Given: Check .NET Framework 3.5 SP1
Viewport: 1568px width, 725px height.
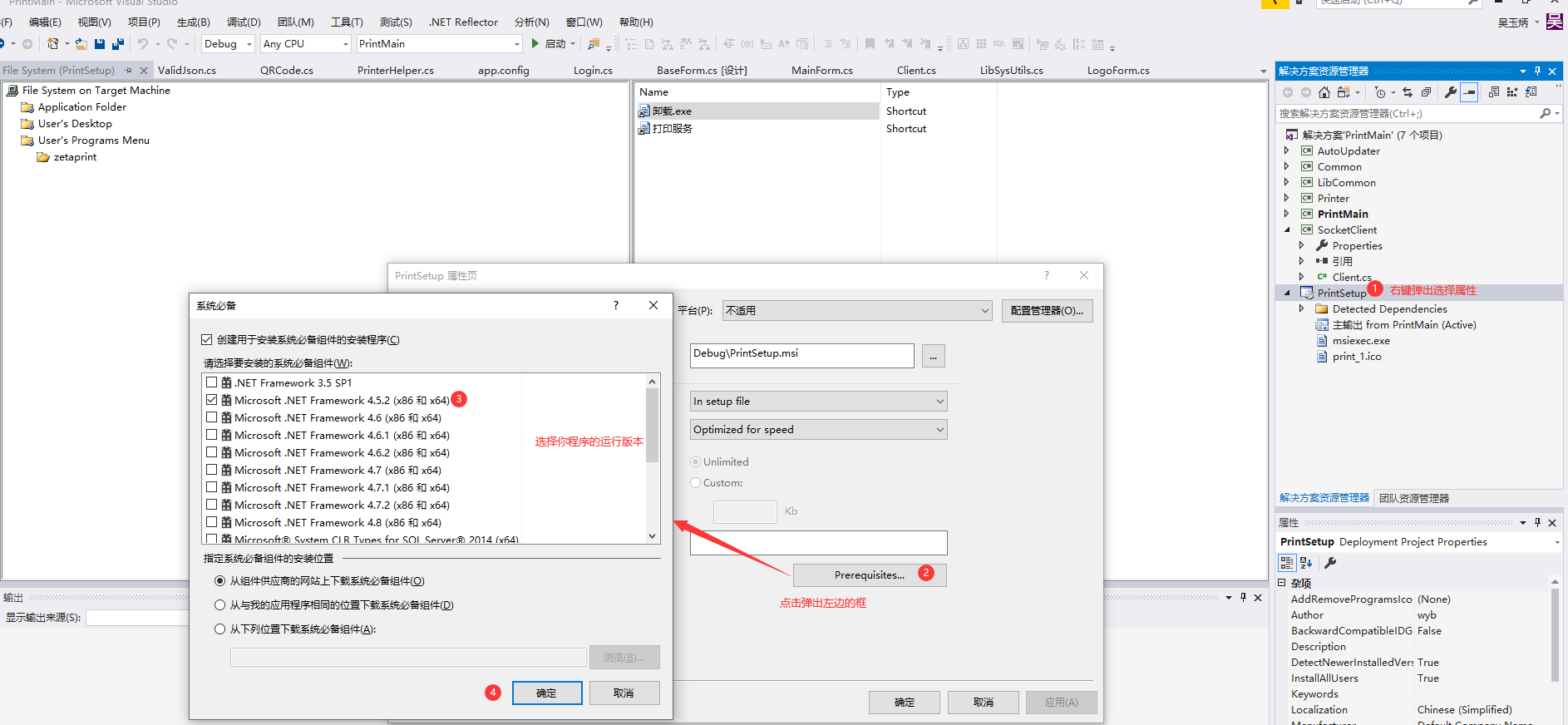Looking at the screenshot, I should 212,382.
